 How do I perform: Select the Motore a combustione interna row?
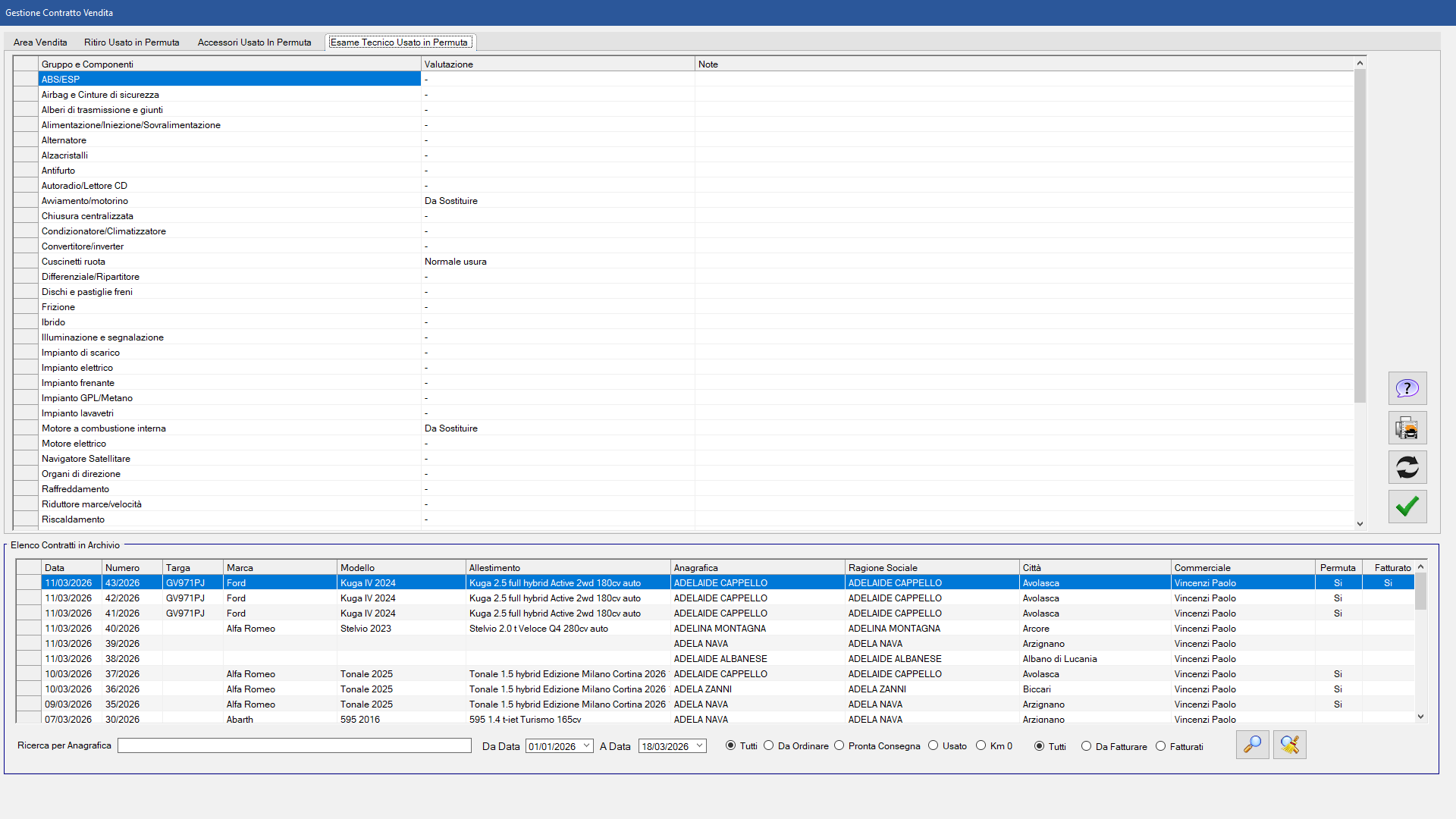104,428
